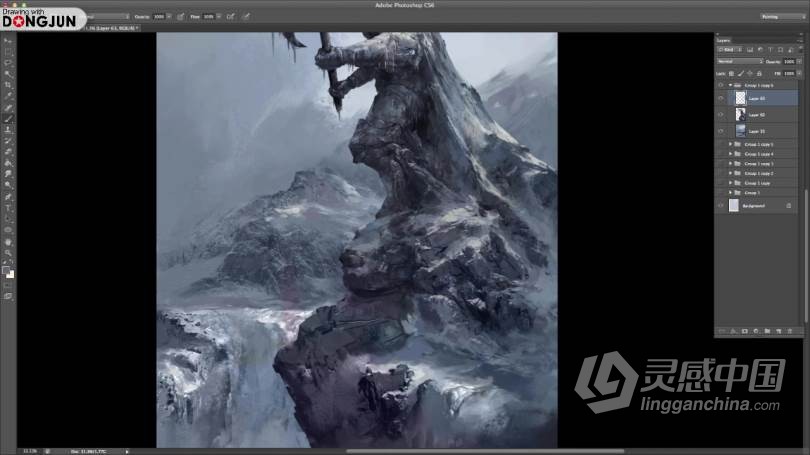
Task: Select the Brush tool
Action: pyautogui.click(x=8, y=119)
